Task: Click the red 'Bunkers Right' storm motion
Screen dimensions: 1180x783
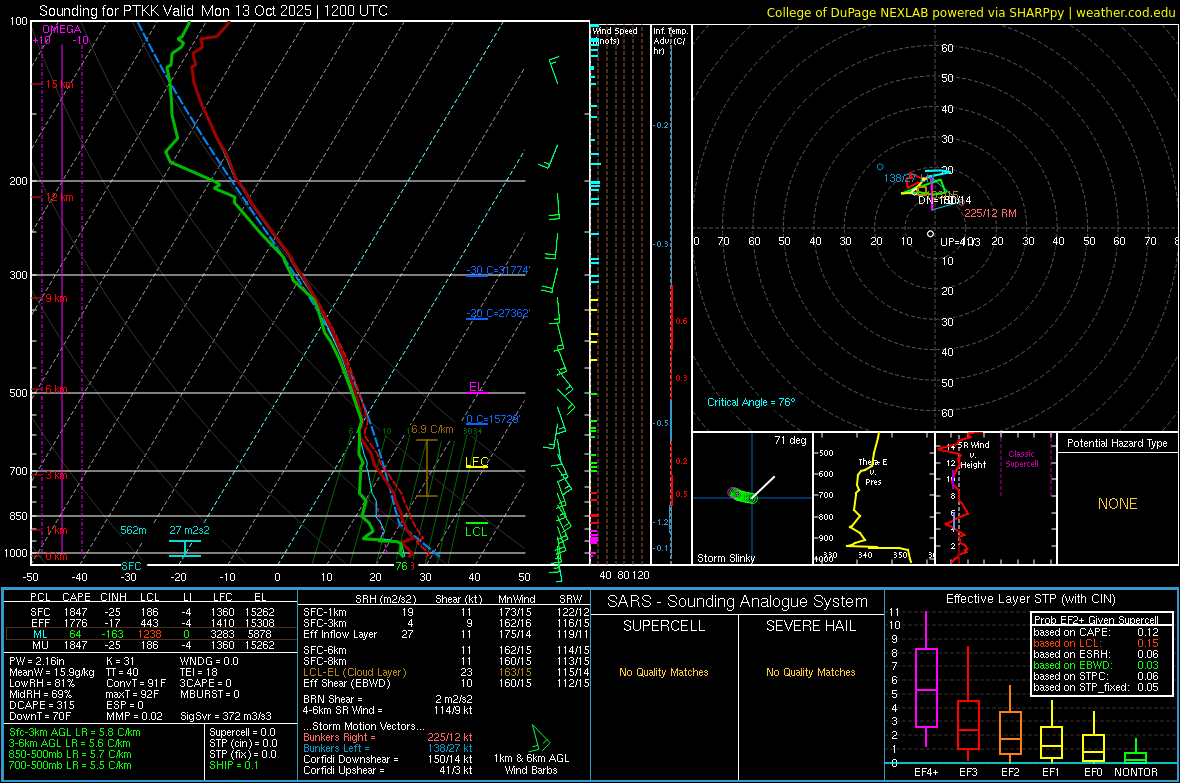Action: (x=388, y=737)
